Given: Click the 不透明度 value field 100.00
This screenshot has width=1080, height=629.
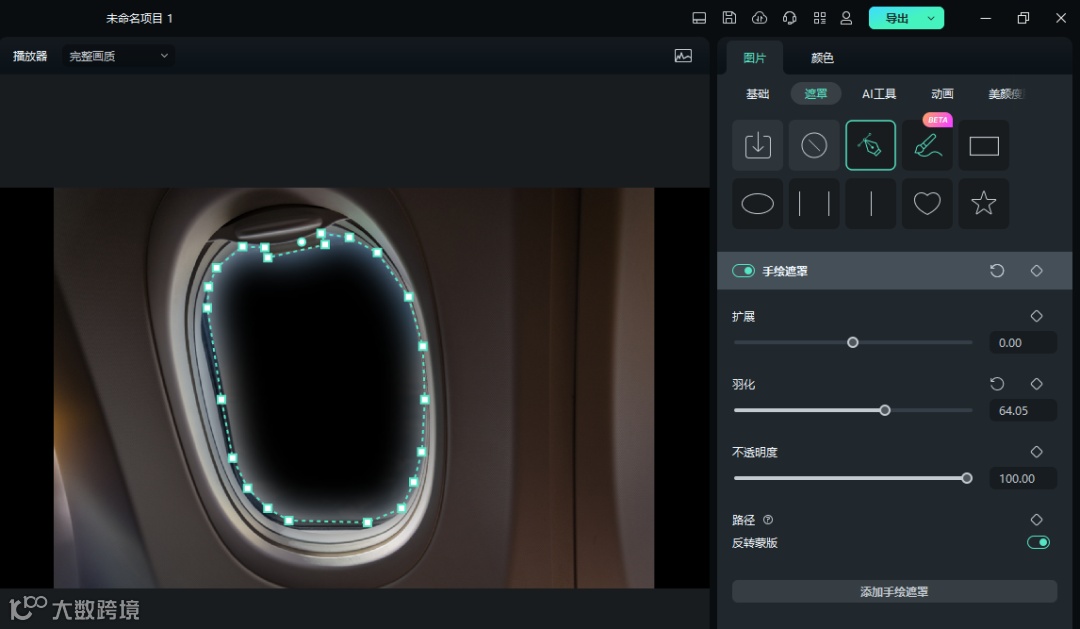Looking at the screenshot, I should click(x=1023, y=478).
